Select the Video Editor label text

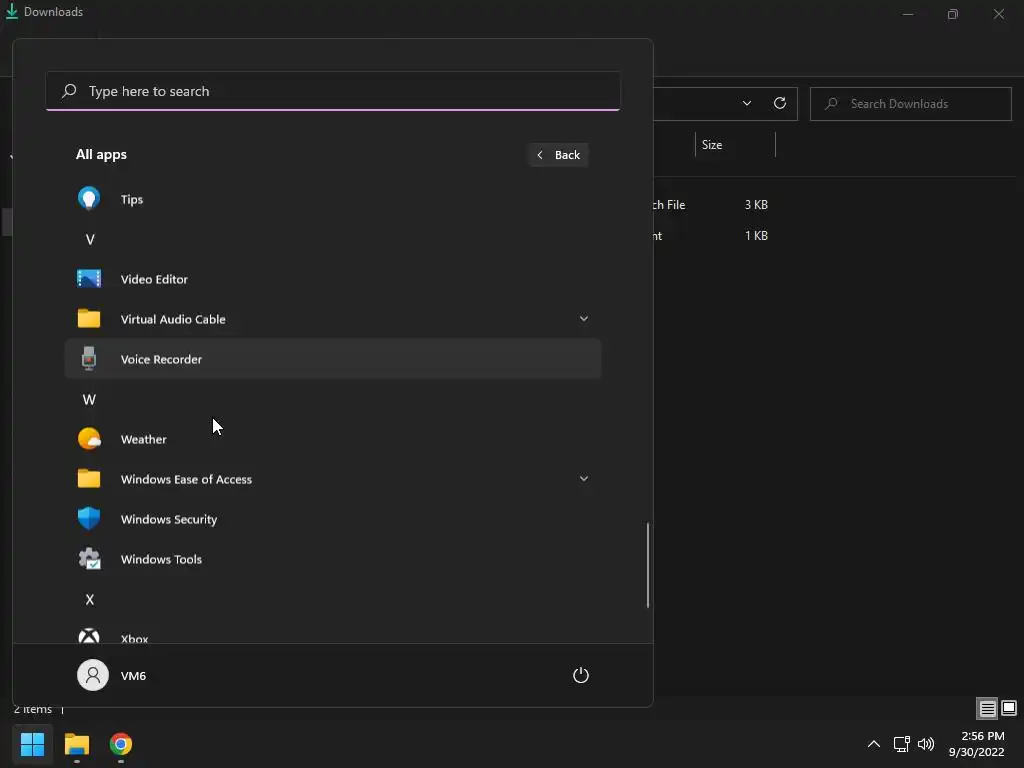pyautogui.click(x=154, y=279)
